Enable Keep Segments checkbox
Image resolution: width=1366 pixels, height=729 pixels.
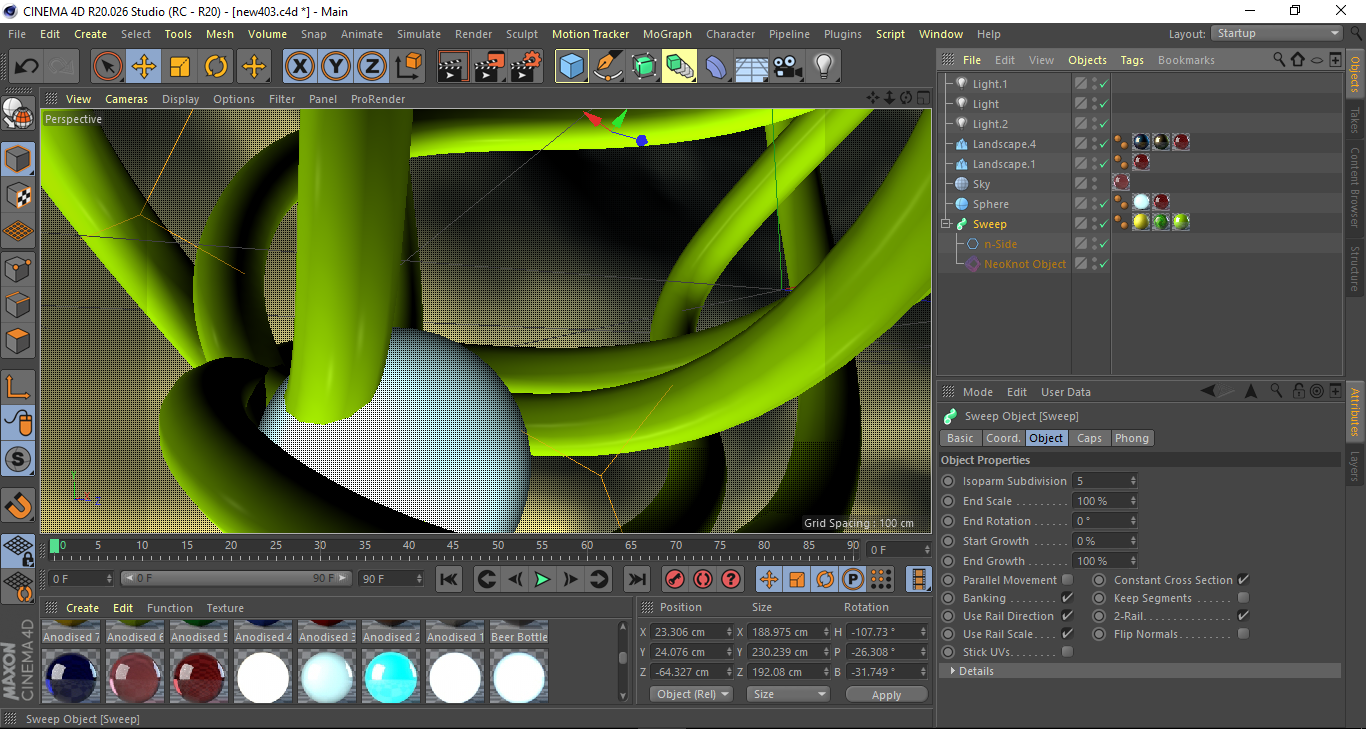pos(1243,598)
